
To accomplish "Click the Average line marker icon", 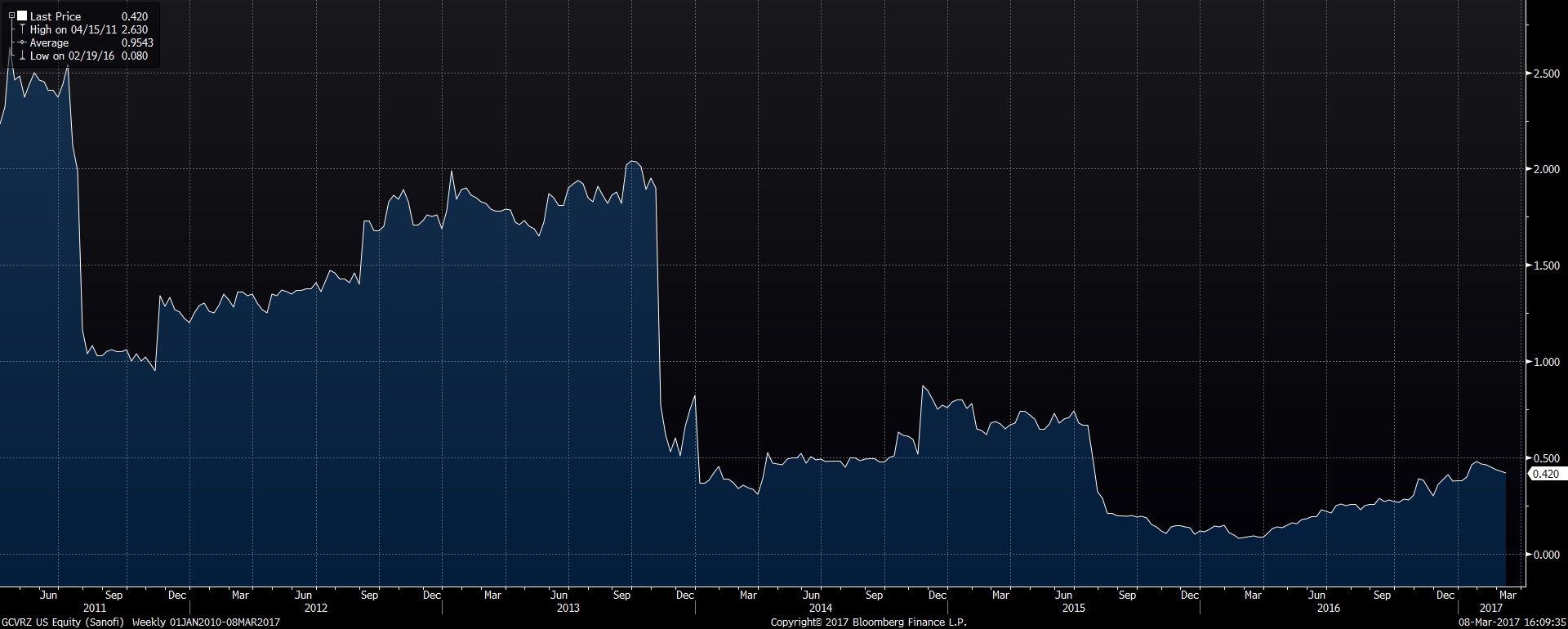I will click(22, 42).
